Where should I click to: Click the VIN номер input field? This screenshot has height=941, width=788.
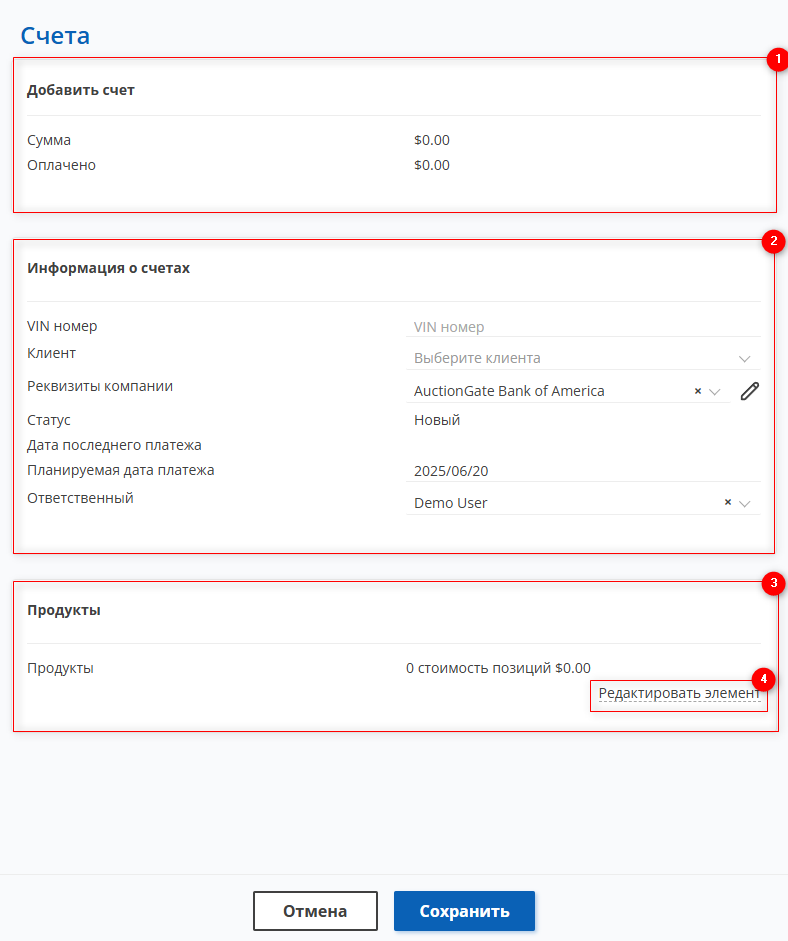(583, 327)
